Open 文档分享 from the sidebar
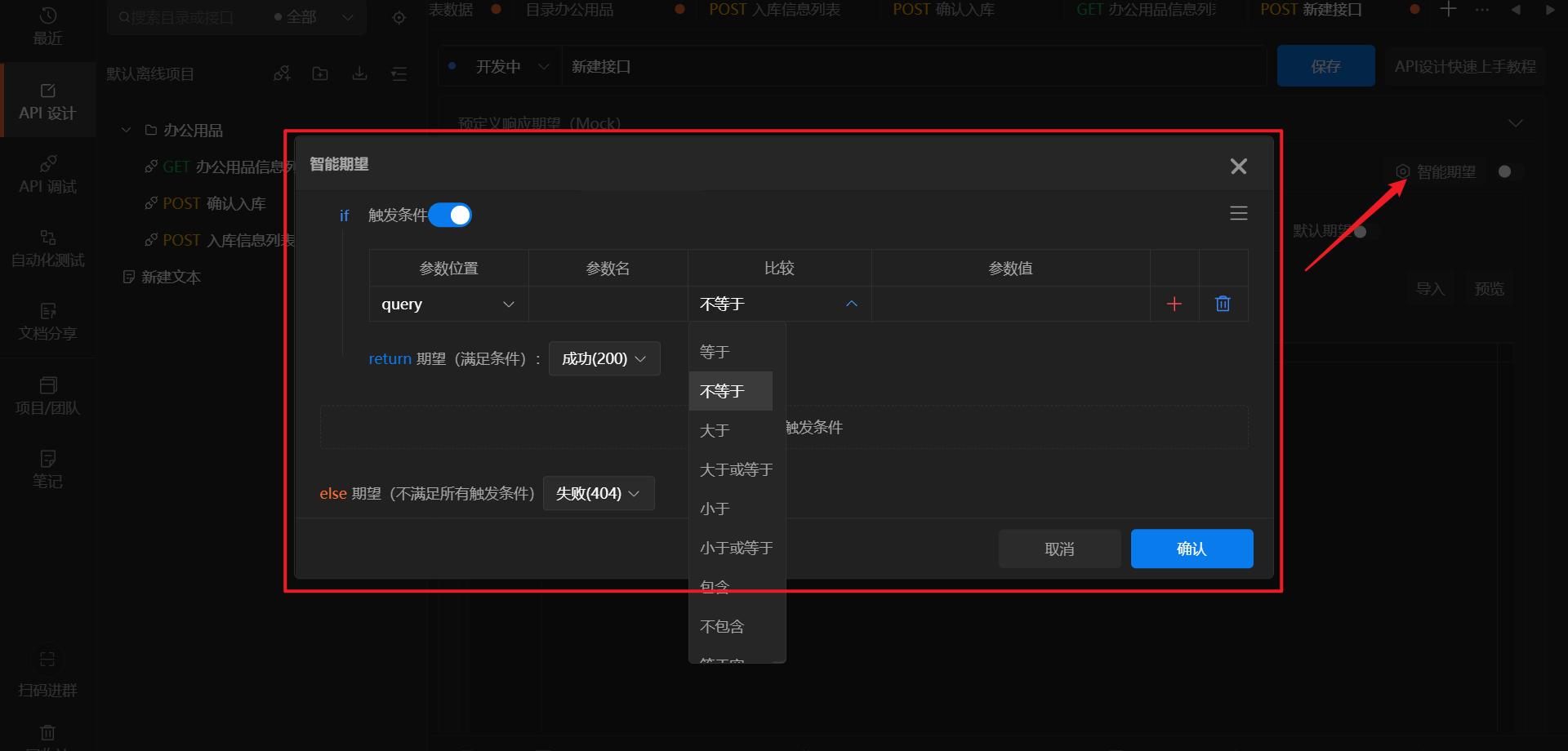The image size is (1568, 751). tap(47, 321)
